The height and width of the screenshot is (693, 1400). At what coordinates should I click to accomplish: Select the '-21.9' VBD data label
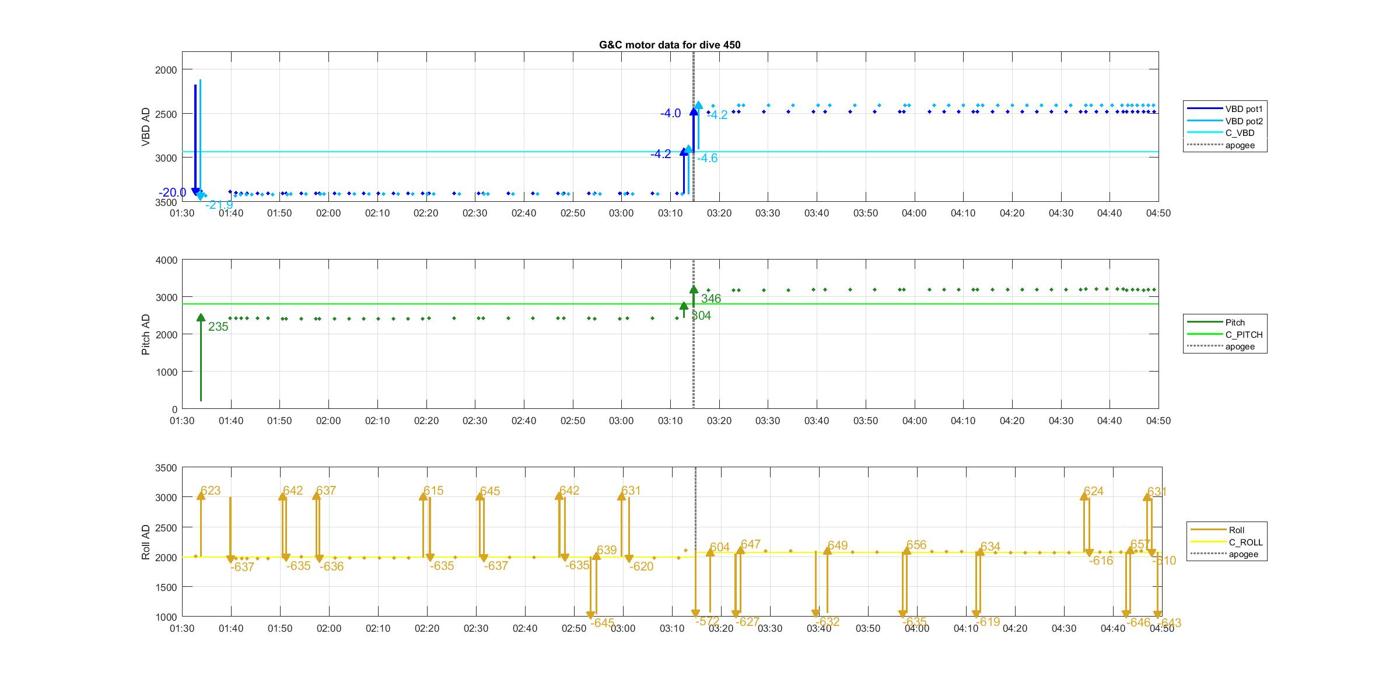(x=219, y=205)
